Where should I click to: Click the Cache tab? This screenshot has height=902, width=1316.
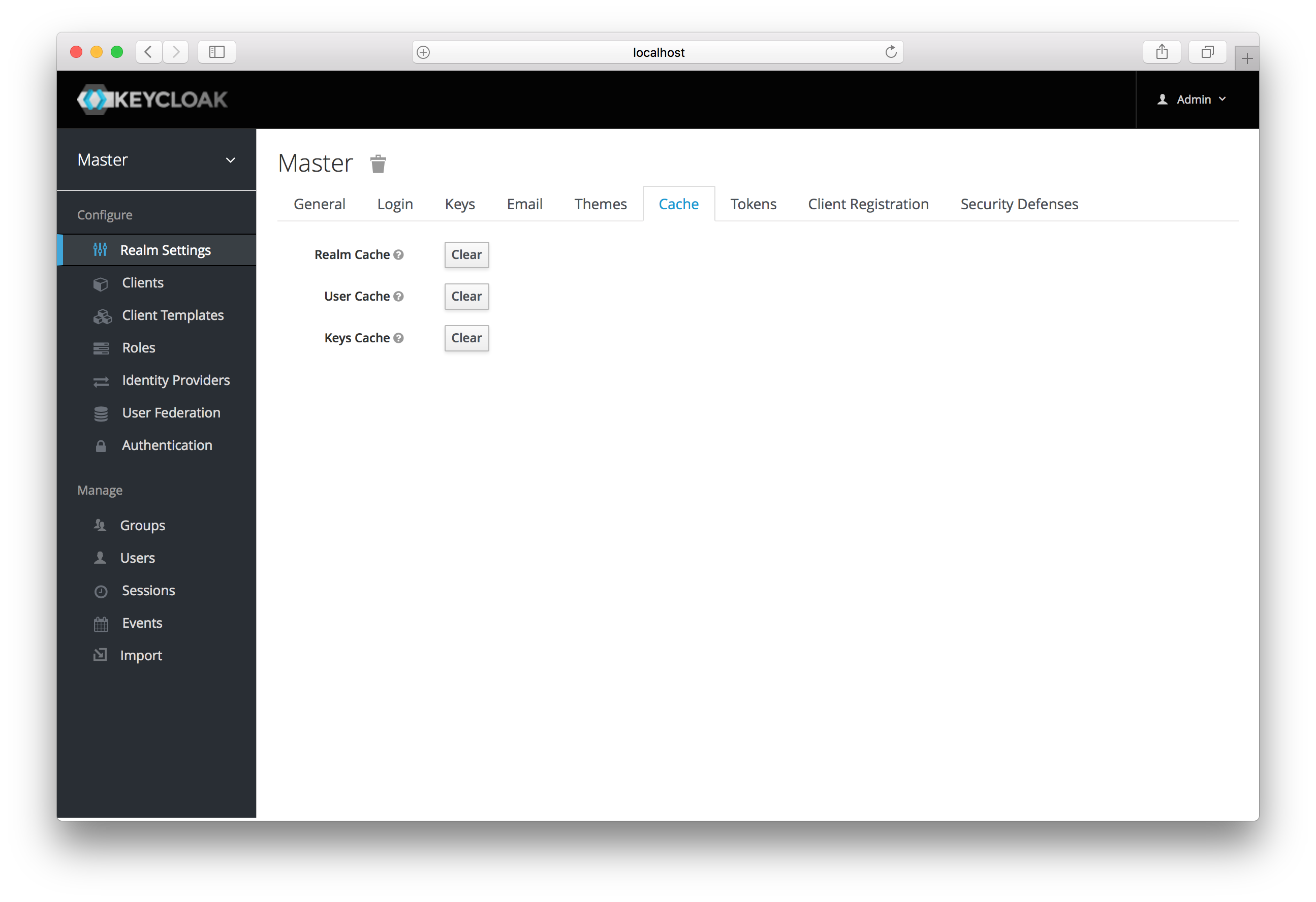(678, 203)
